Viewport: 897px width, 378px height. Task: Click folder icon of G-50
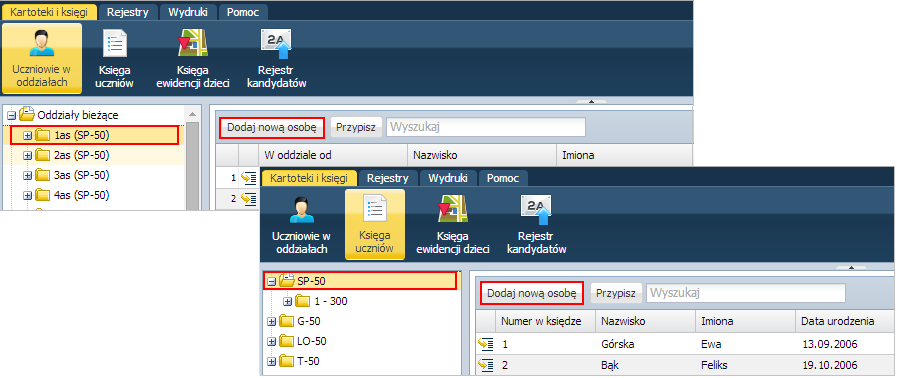pyautogui.click(x=287, y=321)
